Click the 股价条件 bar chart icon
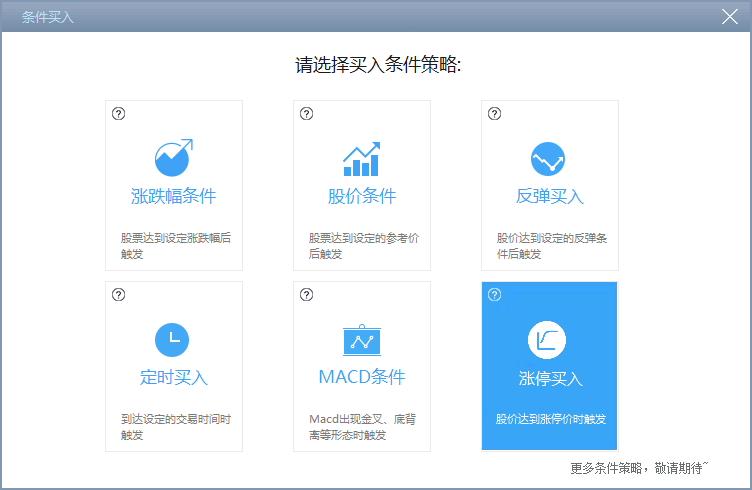The width and height of the screenshot is (752, 490). coord(361,158)
